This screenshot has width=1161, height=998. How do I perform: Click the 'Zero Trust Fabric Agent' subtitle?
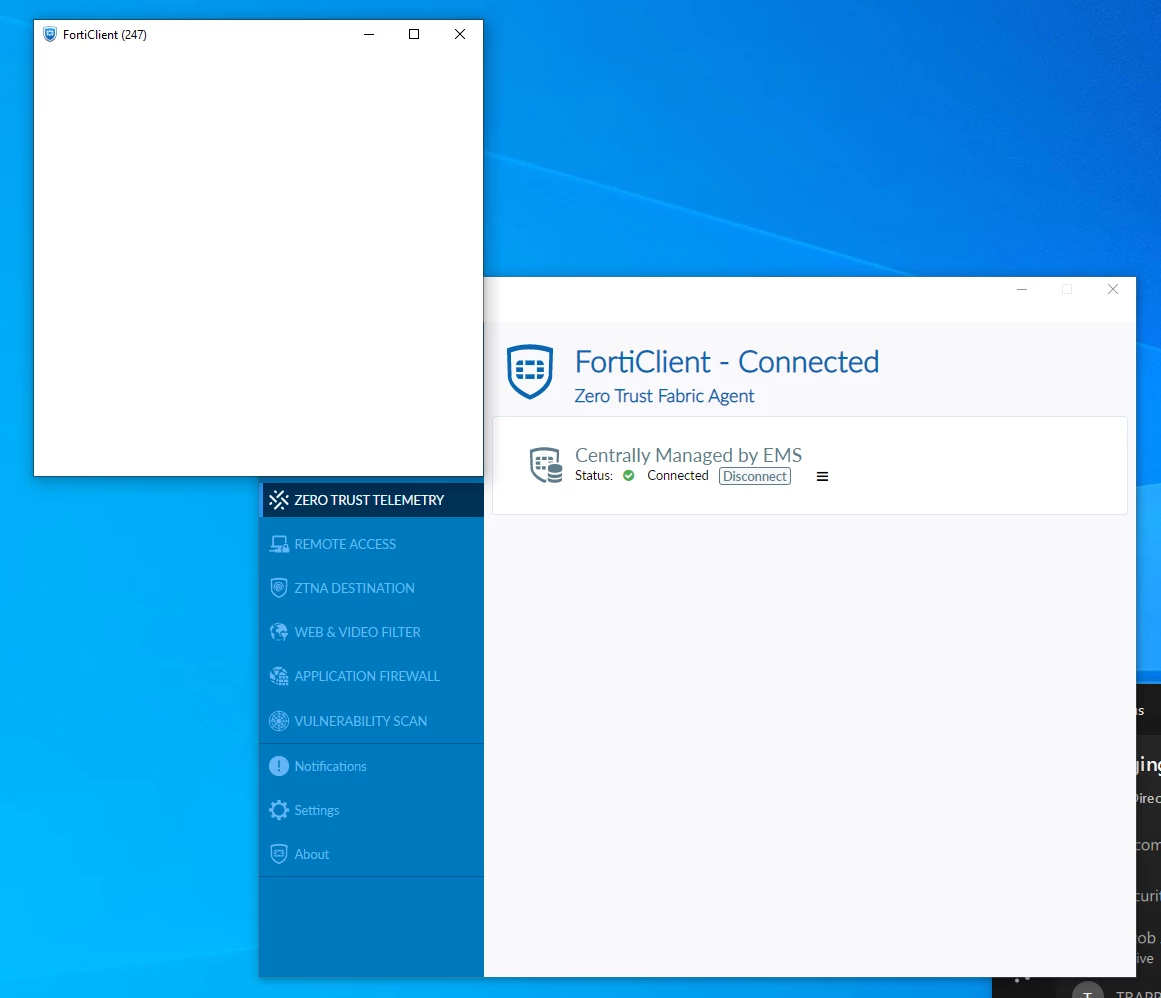coord(664,396)
